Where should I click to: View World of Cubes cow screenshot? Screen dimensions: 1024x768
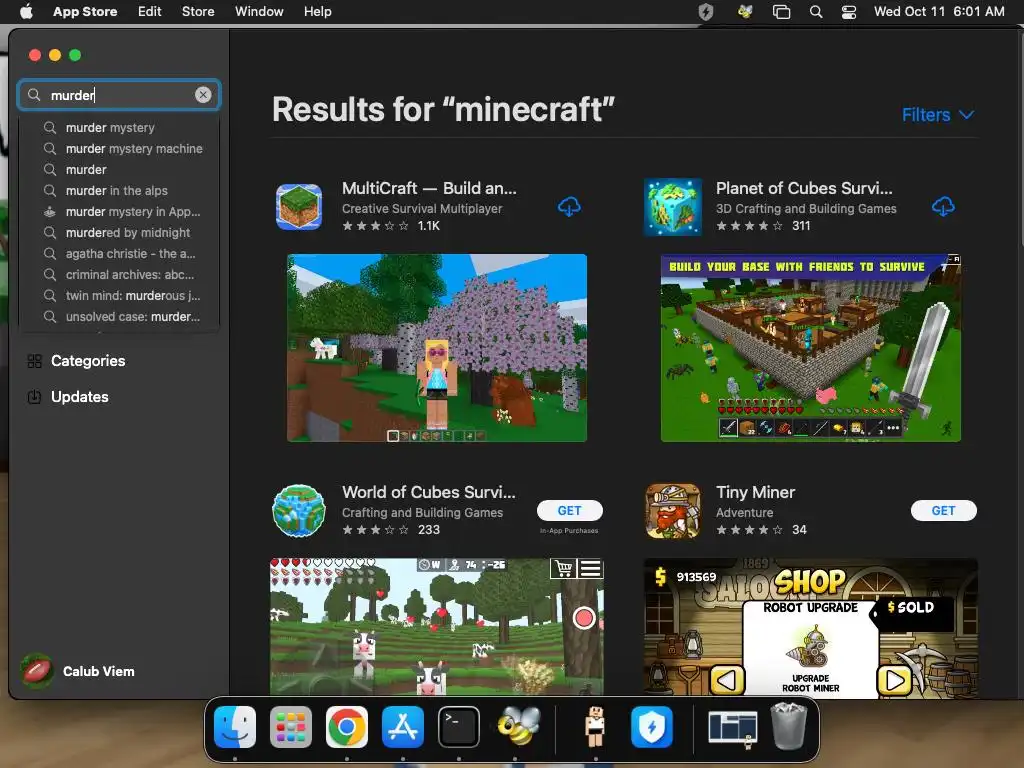[437, 626]
